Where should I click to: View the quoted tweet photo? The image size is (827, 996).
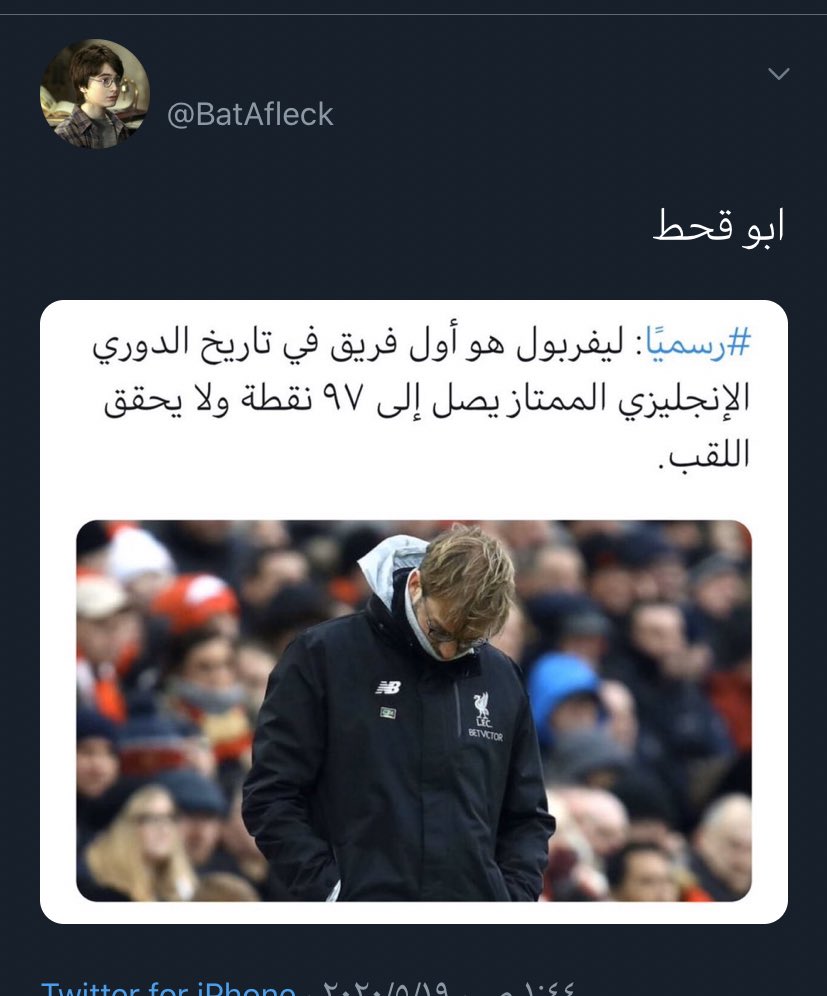pos(414,711)
